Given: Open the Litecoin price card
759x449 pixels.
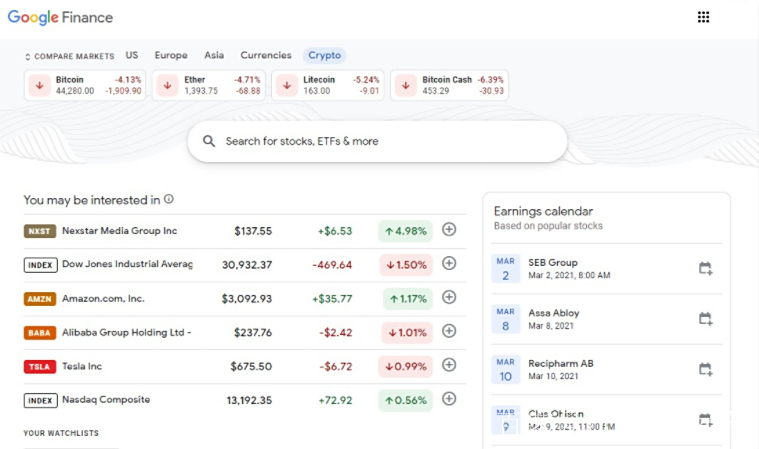Looking at the screenshot, I should click(x=328, y=85).
